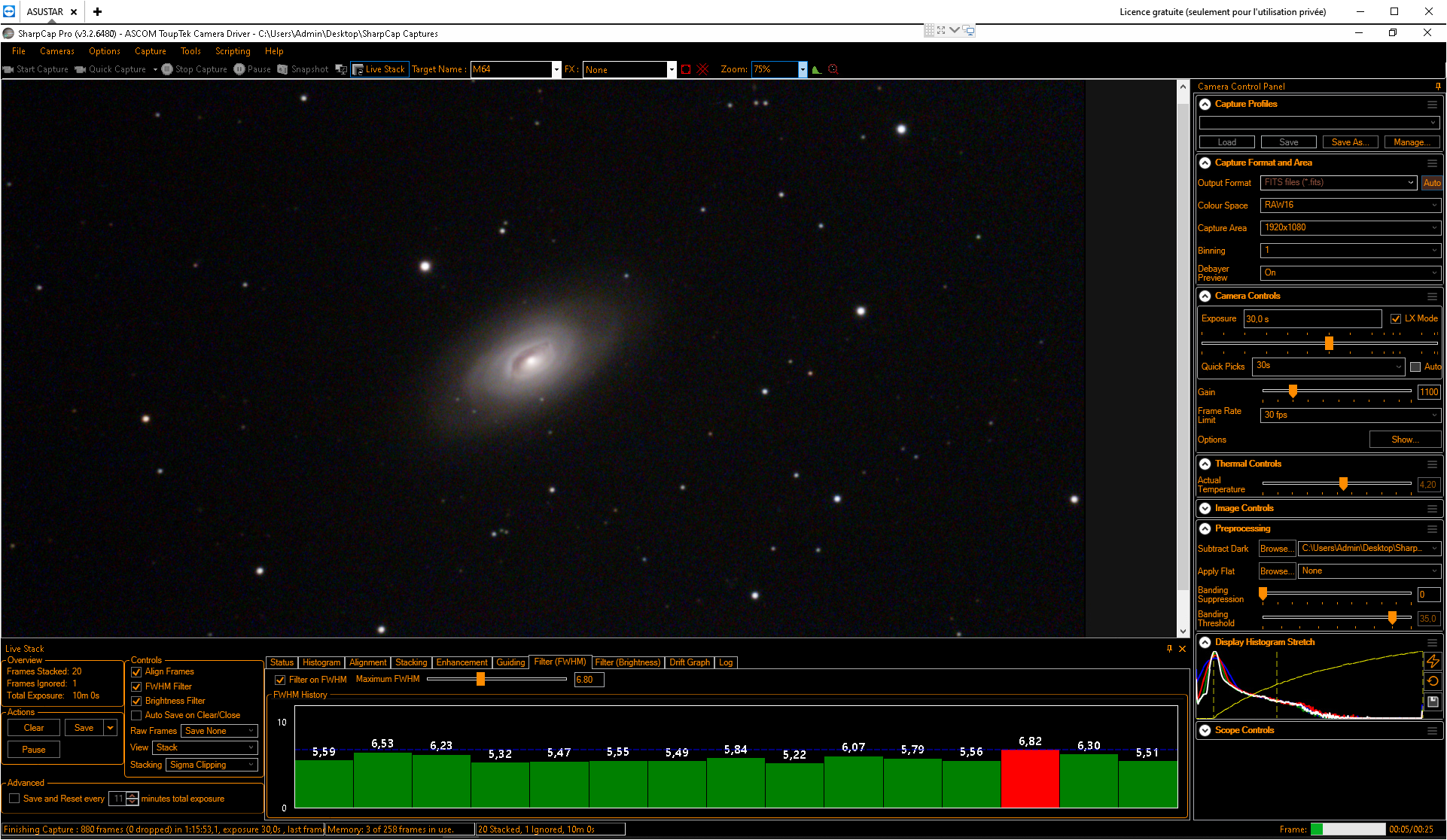This screenshot has height=840, width=1447.
Task: Open the Colour Space RAW16 dropdown
Action: pos(1351,205)
